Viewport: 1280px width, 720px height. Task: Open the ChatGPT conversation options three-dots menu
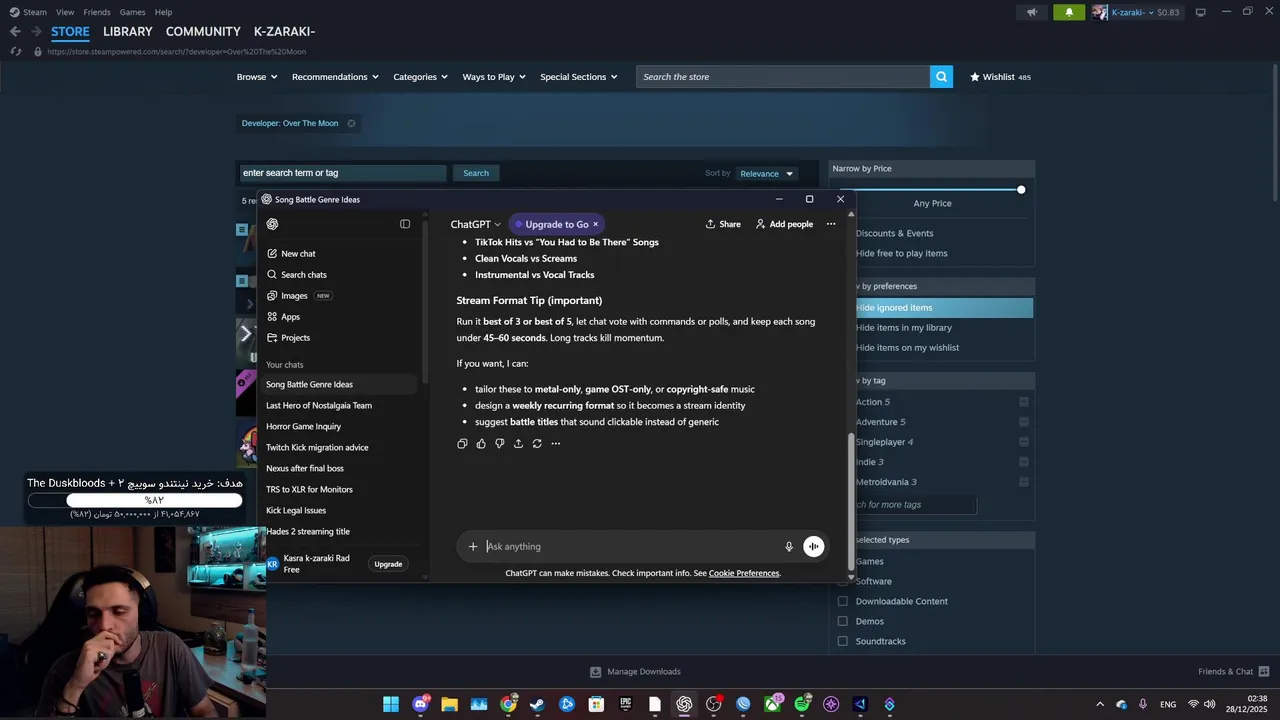pyautogui.click(x=831, y=224)
